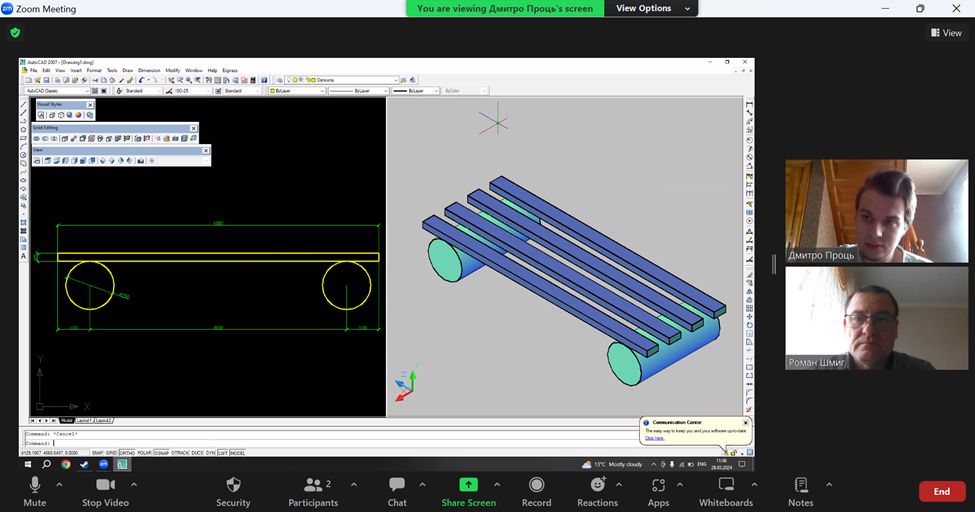
Task: Click the Stop Video camera icon
Action: (x=105, y=486)
